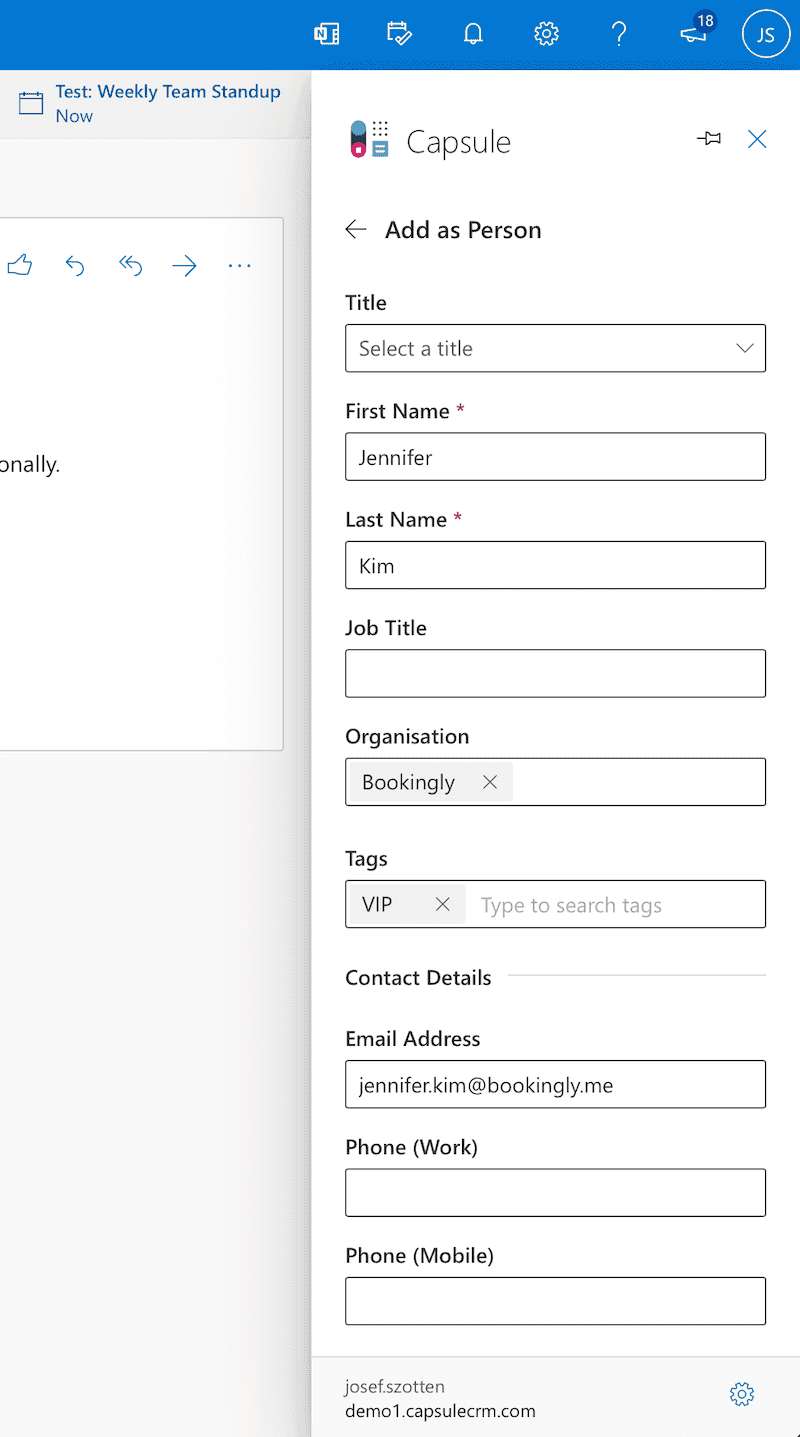Click the Capsule logo icon
Viewport: 800px width, 1437px height.
(x=370, y=140)
